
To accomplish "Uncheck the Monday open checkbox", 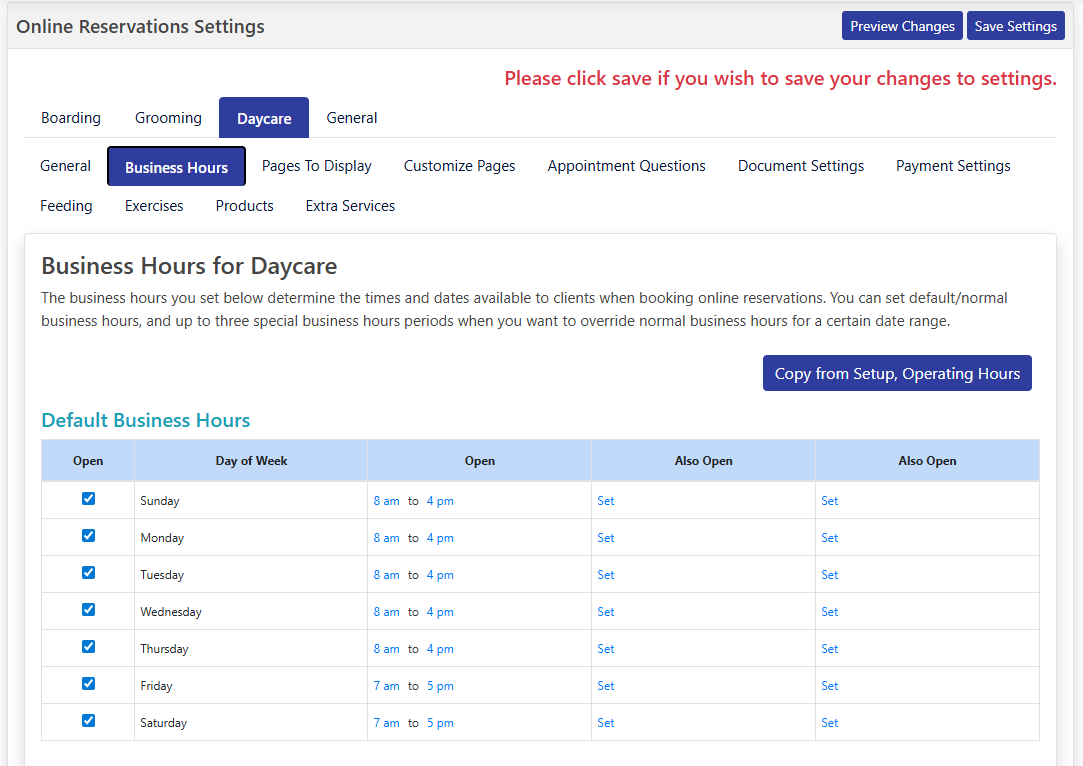I will tap(88, 536).
